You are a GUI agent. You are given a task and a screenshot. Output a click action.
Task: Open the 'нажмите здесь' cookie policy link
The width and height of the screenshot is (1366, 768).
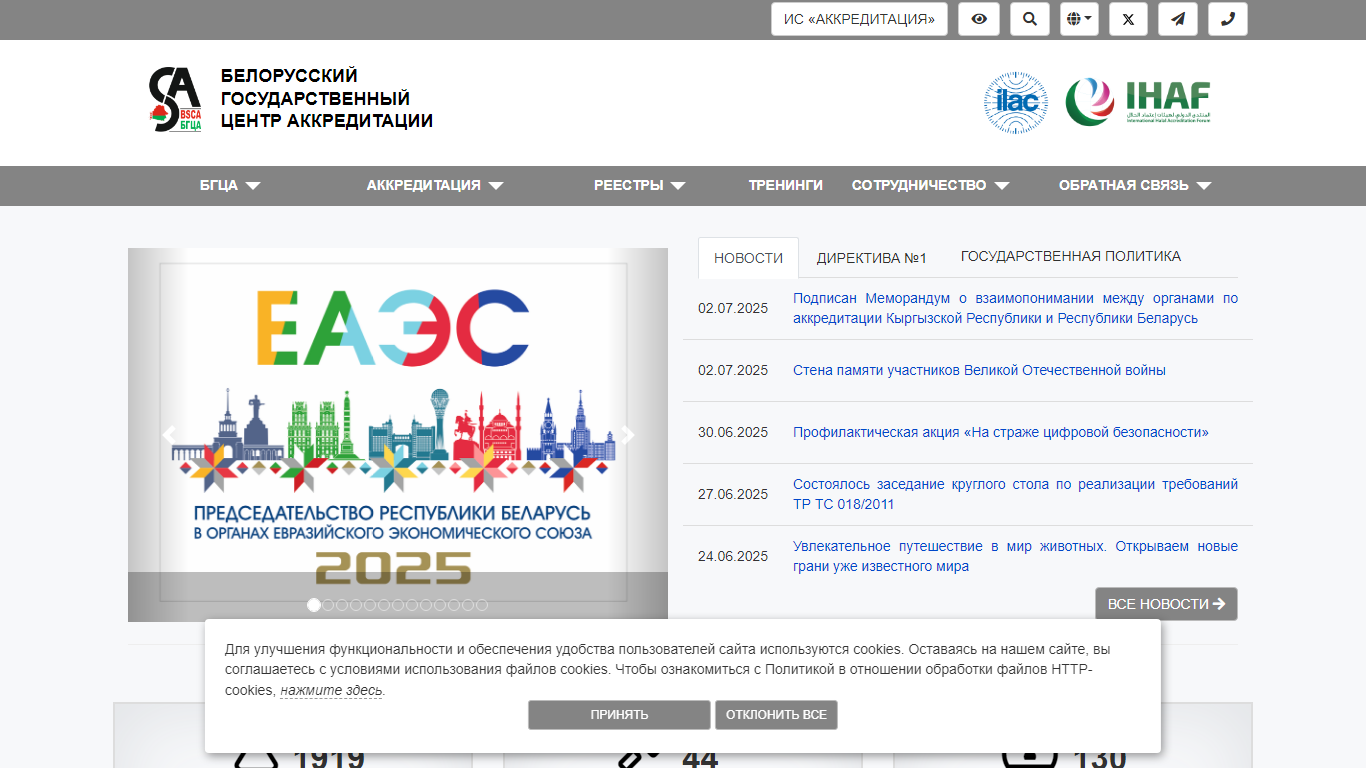click(x=331, y=690)
